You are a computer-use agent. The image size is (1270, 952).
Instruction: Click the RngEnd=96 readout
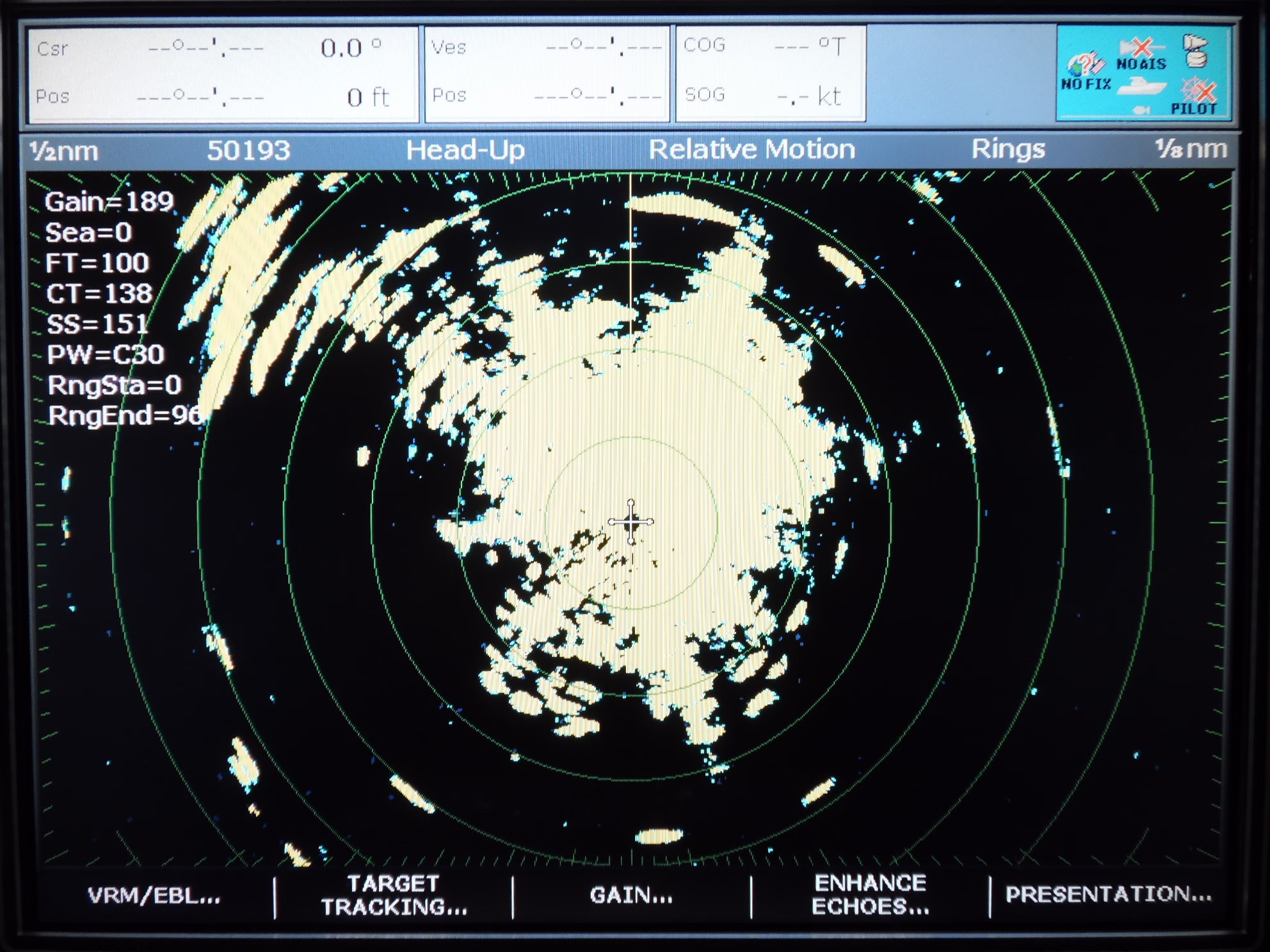(125, 416)
